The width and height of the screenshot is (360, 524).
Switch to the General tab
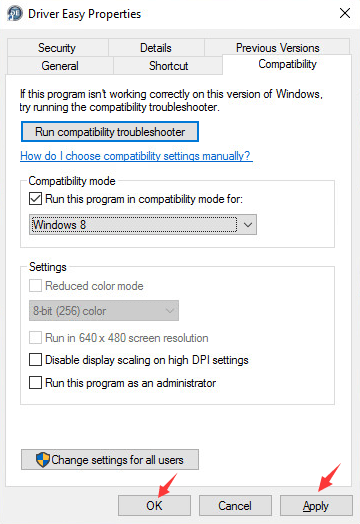pos(60,66)
